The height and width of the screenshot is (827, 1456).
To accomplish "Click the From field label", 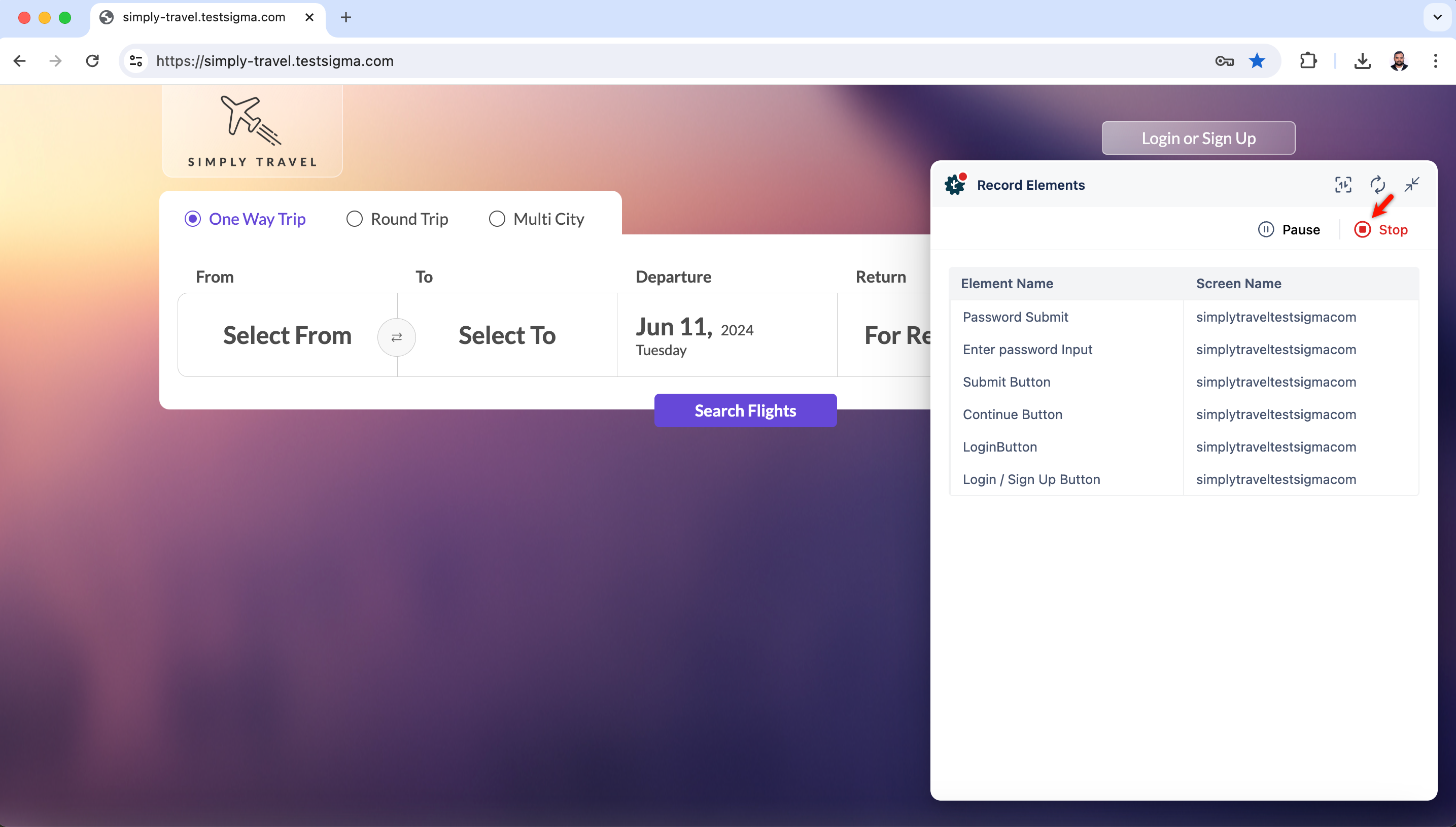I will (x=215, y=277).
